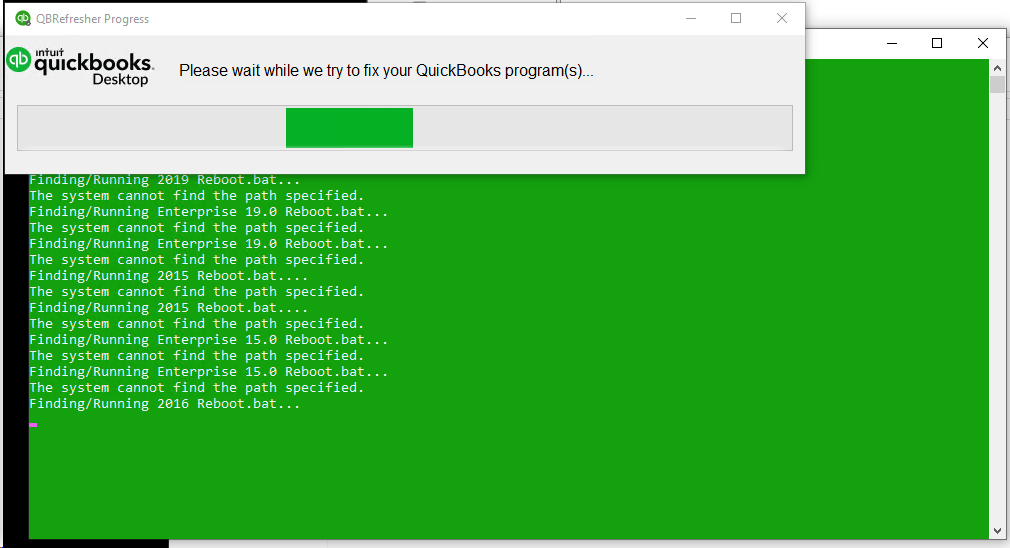Click the magenta console cursor
The image size is (1010, 548).
click(33, 425)
